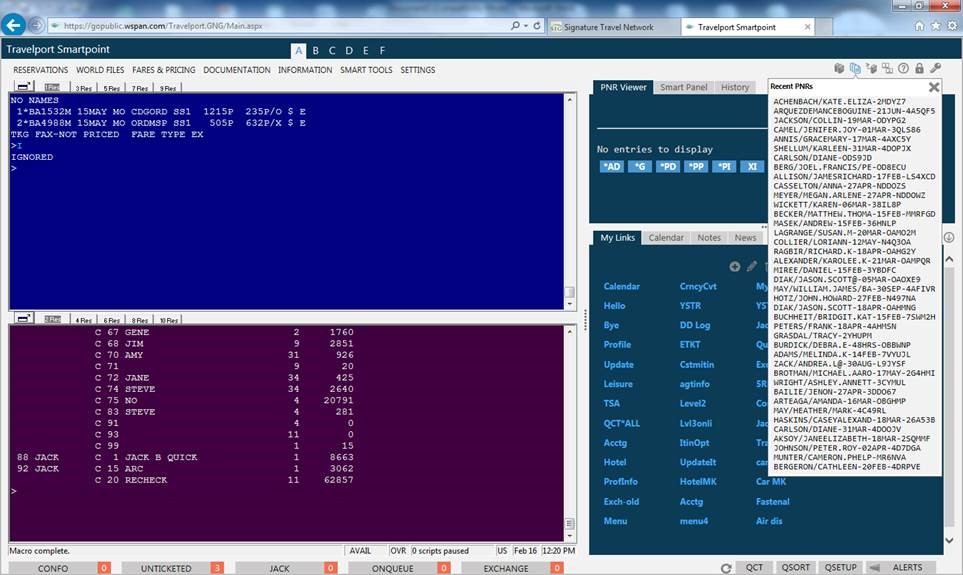Open the HotelMK link

[698, 482]
